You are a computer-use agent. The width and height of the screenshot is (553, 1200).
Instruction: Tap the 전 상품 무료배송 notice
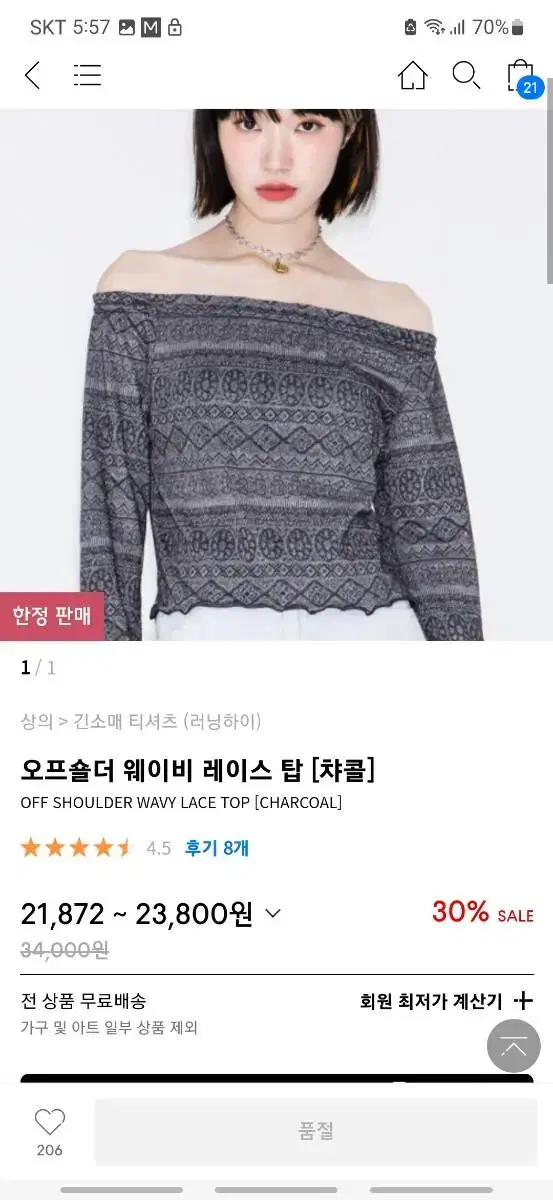pos(84,1000)
